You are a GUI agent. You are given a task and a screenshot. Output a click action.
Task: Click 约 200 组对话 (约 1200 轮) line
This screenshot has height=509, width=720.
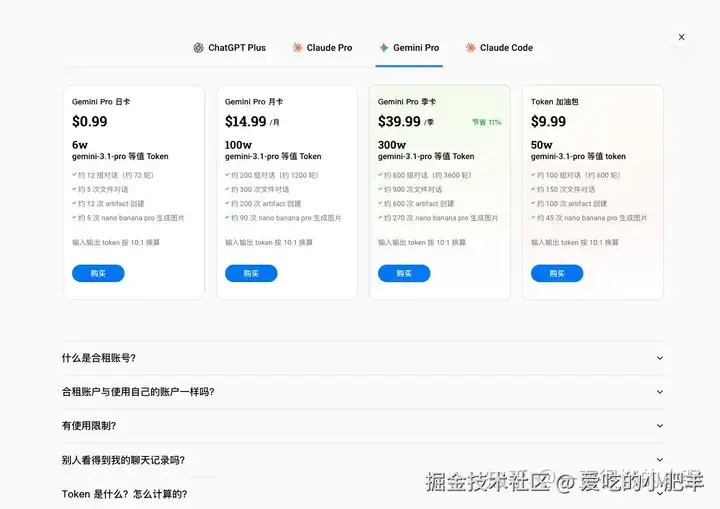[x=272, y=175]
